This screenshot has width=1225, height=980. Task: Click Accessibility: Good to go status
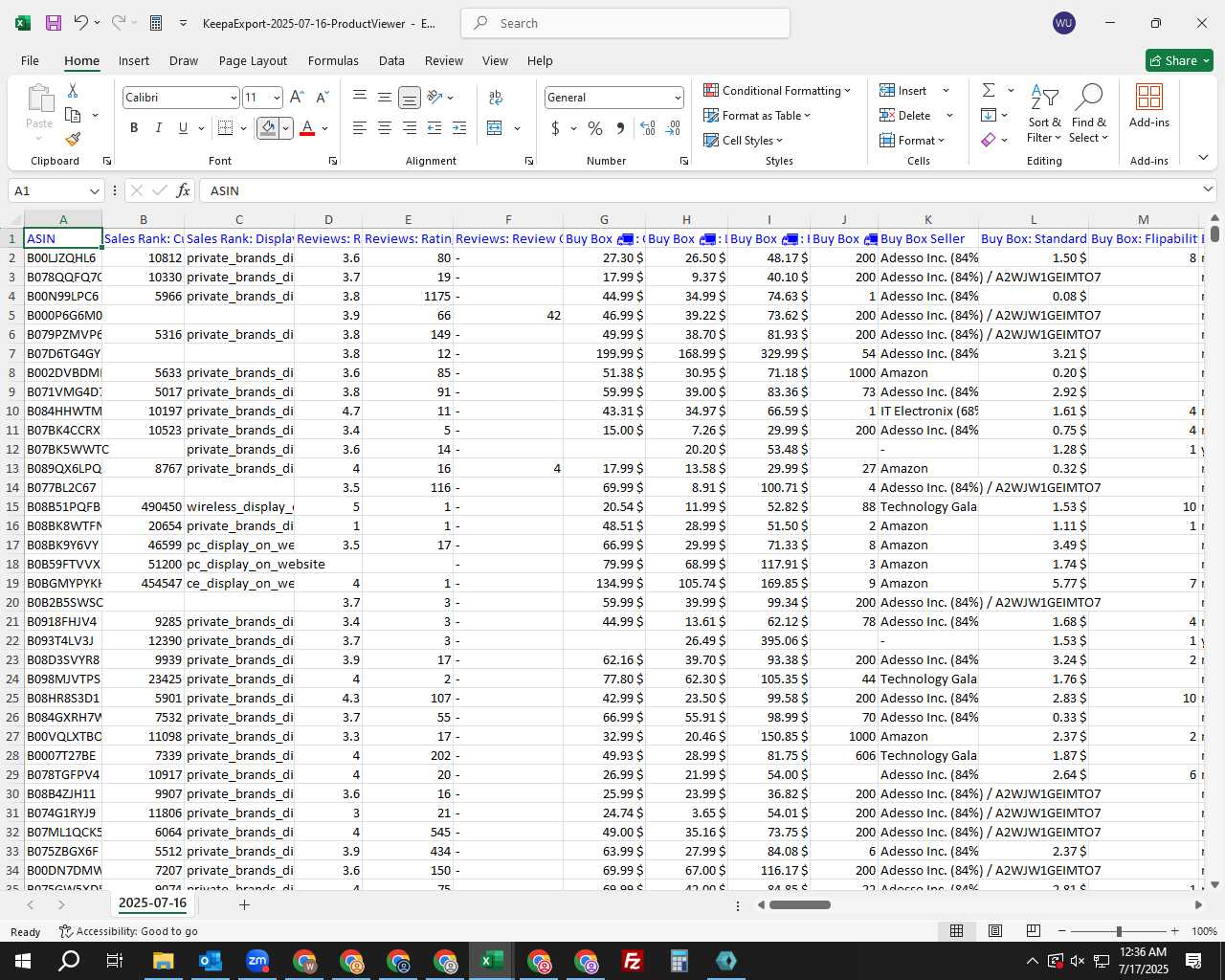(128, 931)
